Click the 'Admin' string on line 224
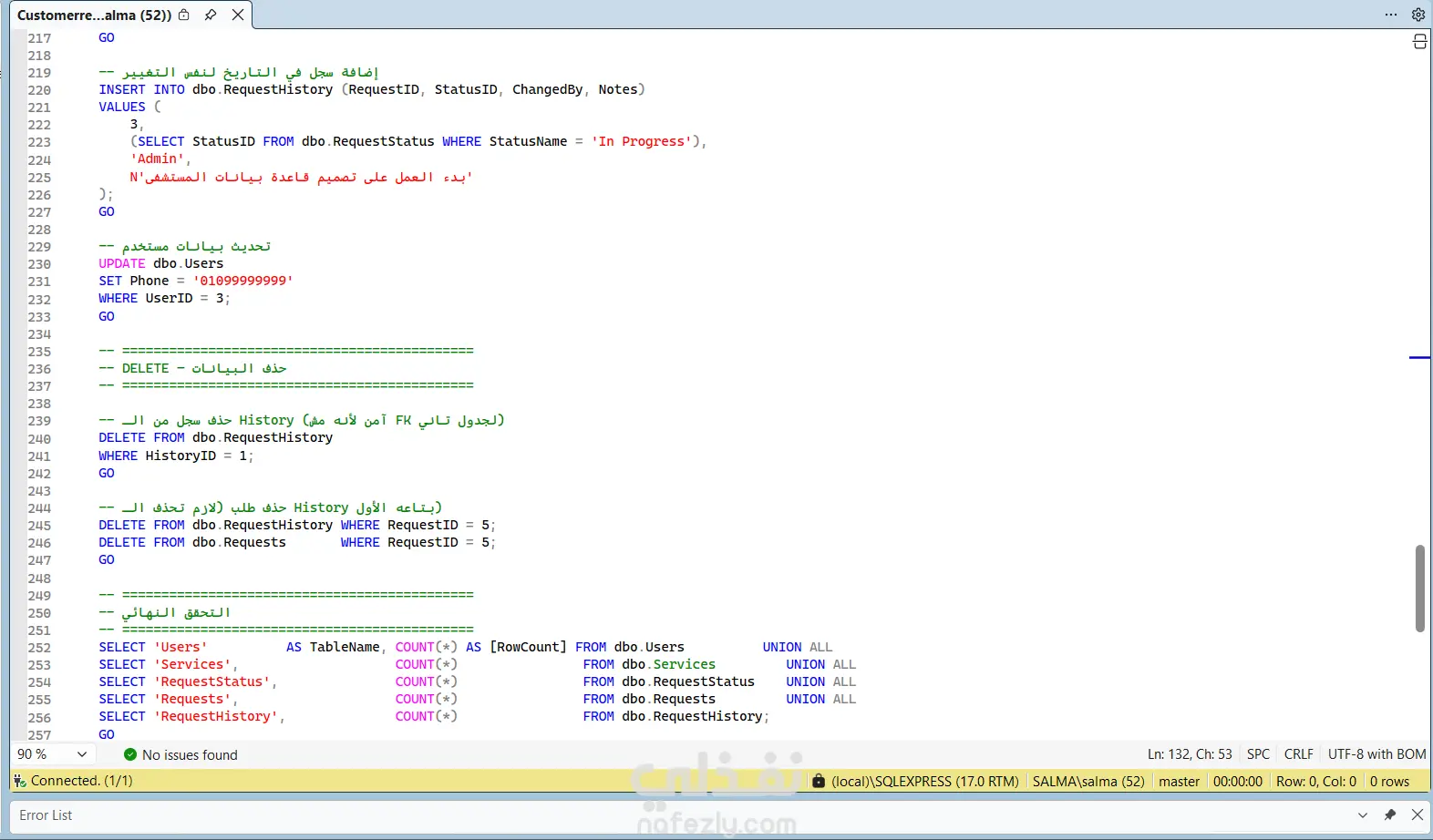1433x840 pixels. tap(157, 159)
